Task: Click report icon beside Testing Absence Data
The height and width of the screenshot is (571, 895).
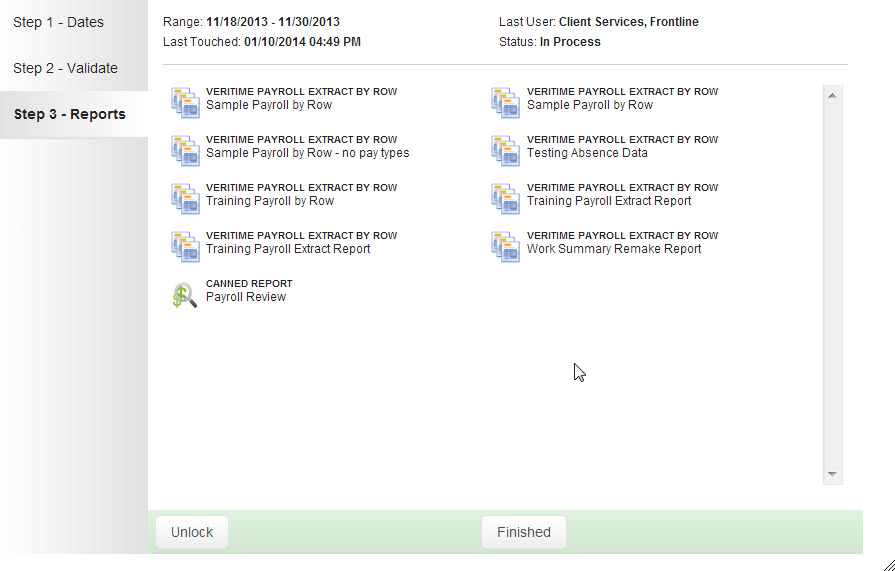Action: pyautogui.click(x=506, y=151)
